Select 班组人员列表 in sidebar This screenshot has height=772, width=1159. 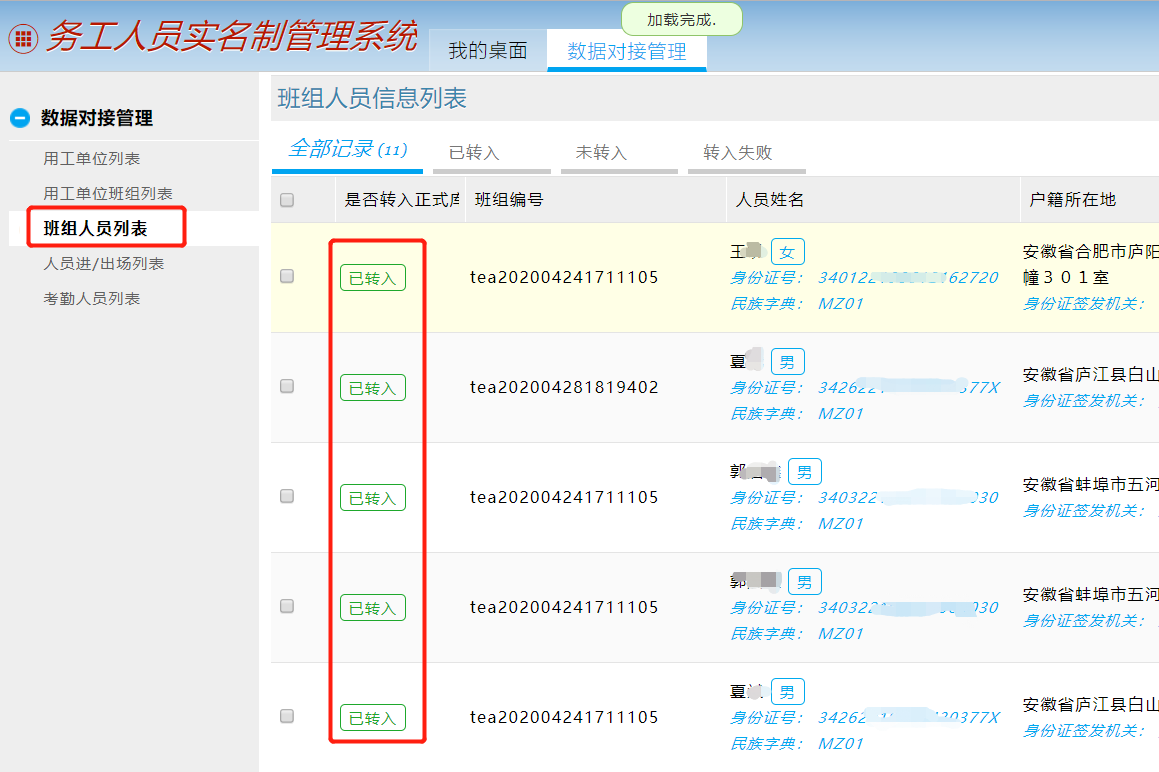95,229
